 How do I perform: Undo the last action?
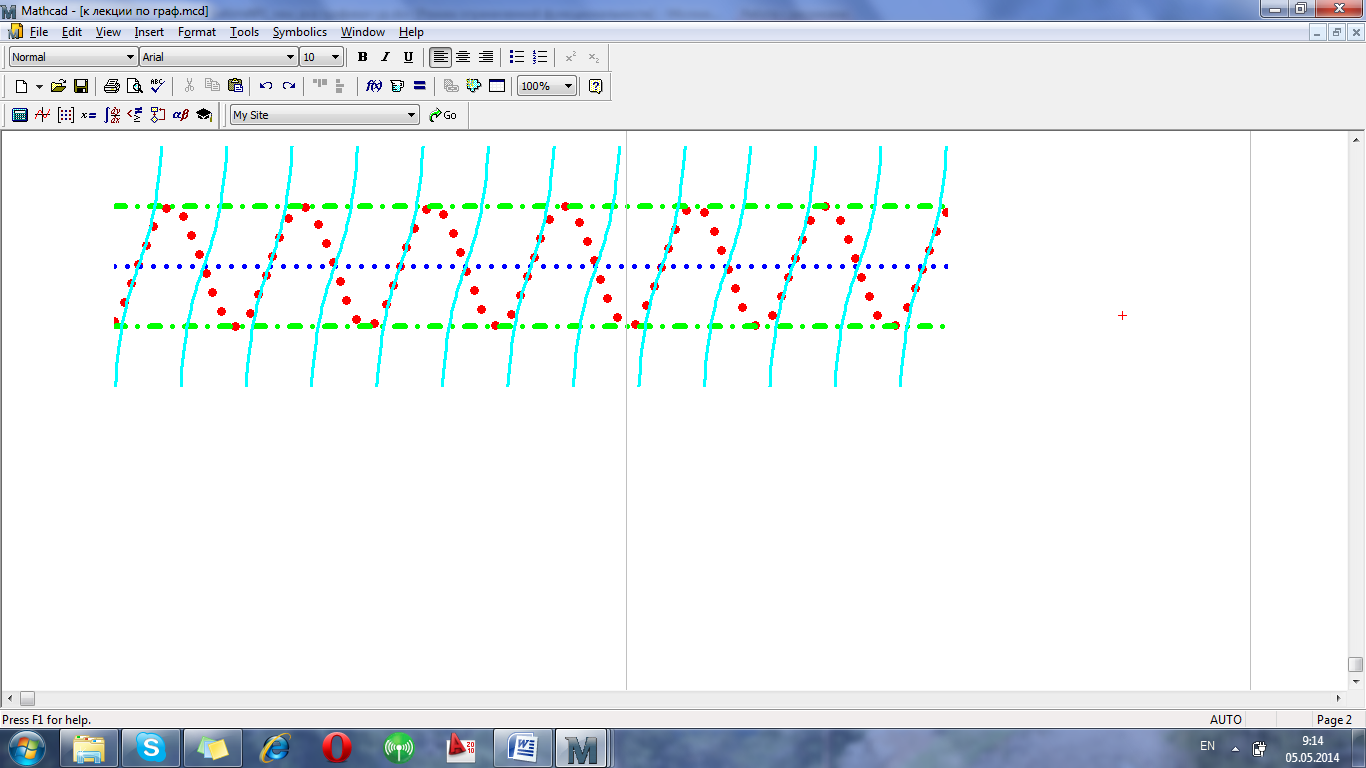[266, 86]
